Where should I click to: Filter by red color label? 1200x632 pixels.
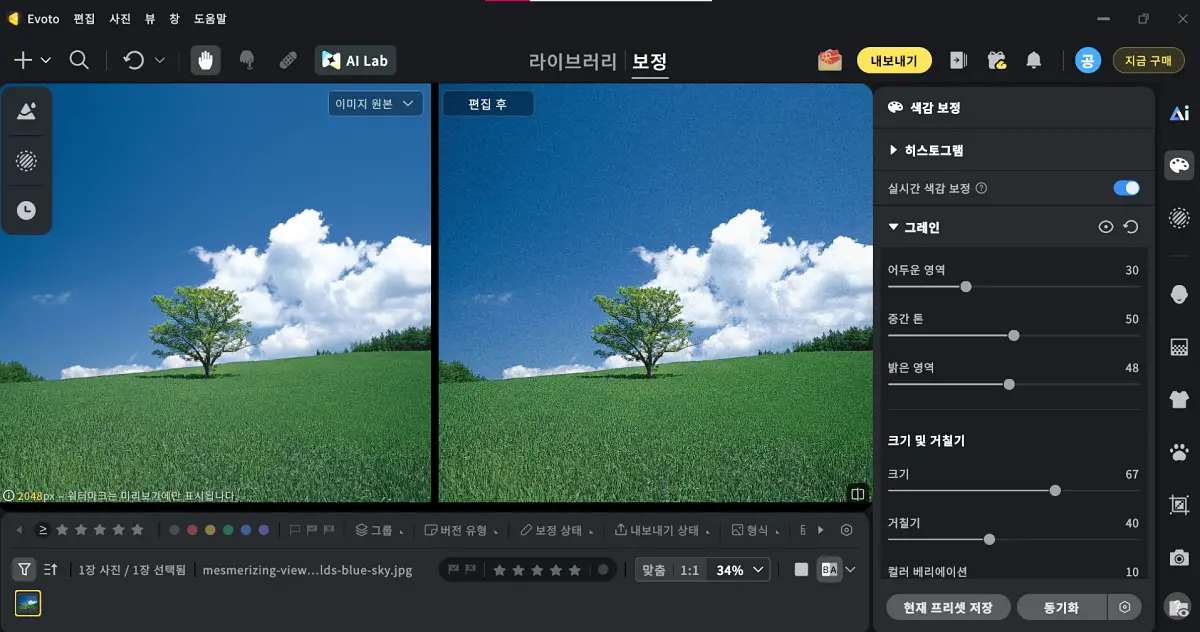[x=192, y=530]
